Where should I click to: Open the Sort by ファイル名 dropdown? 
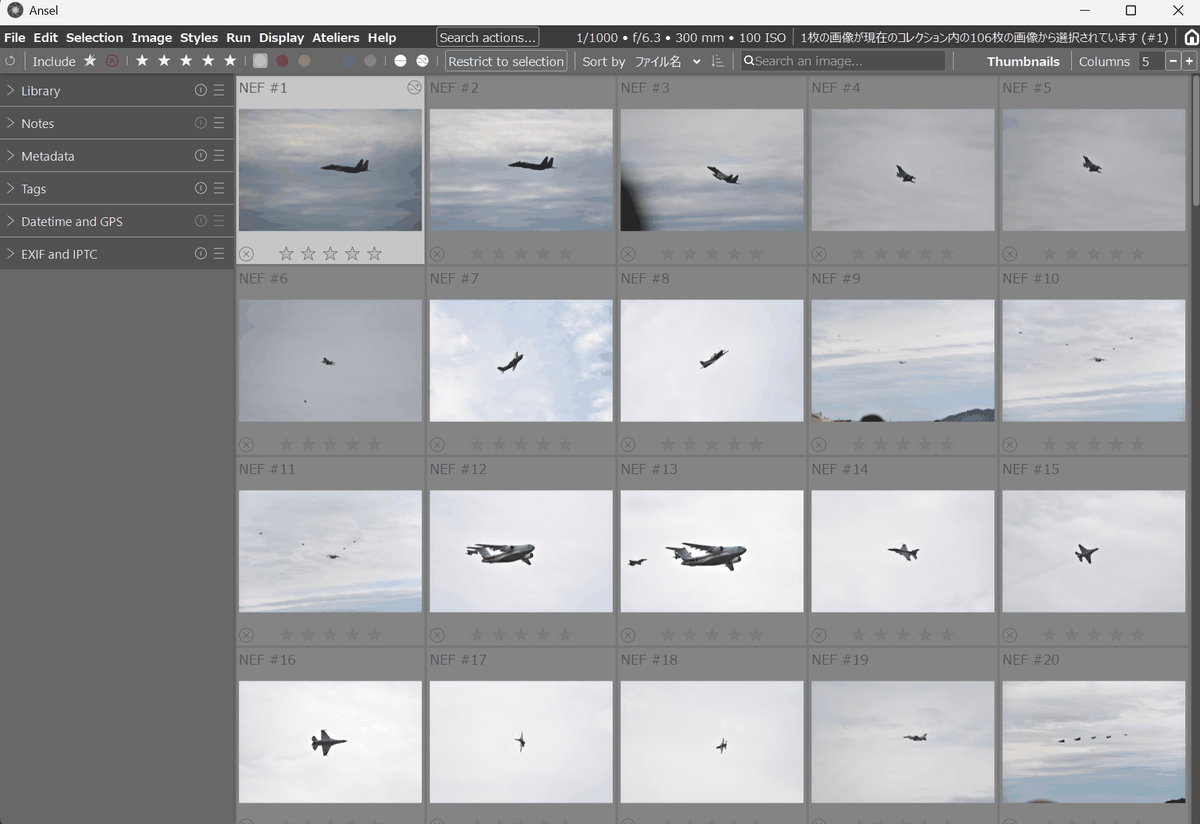pyautogui.click(x=668, y=61)
